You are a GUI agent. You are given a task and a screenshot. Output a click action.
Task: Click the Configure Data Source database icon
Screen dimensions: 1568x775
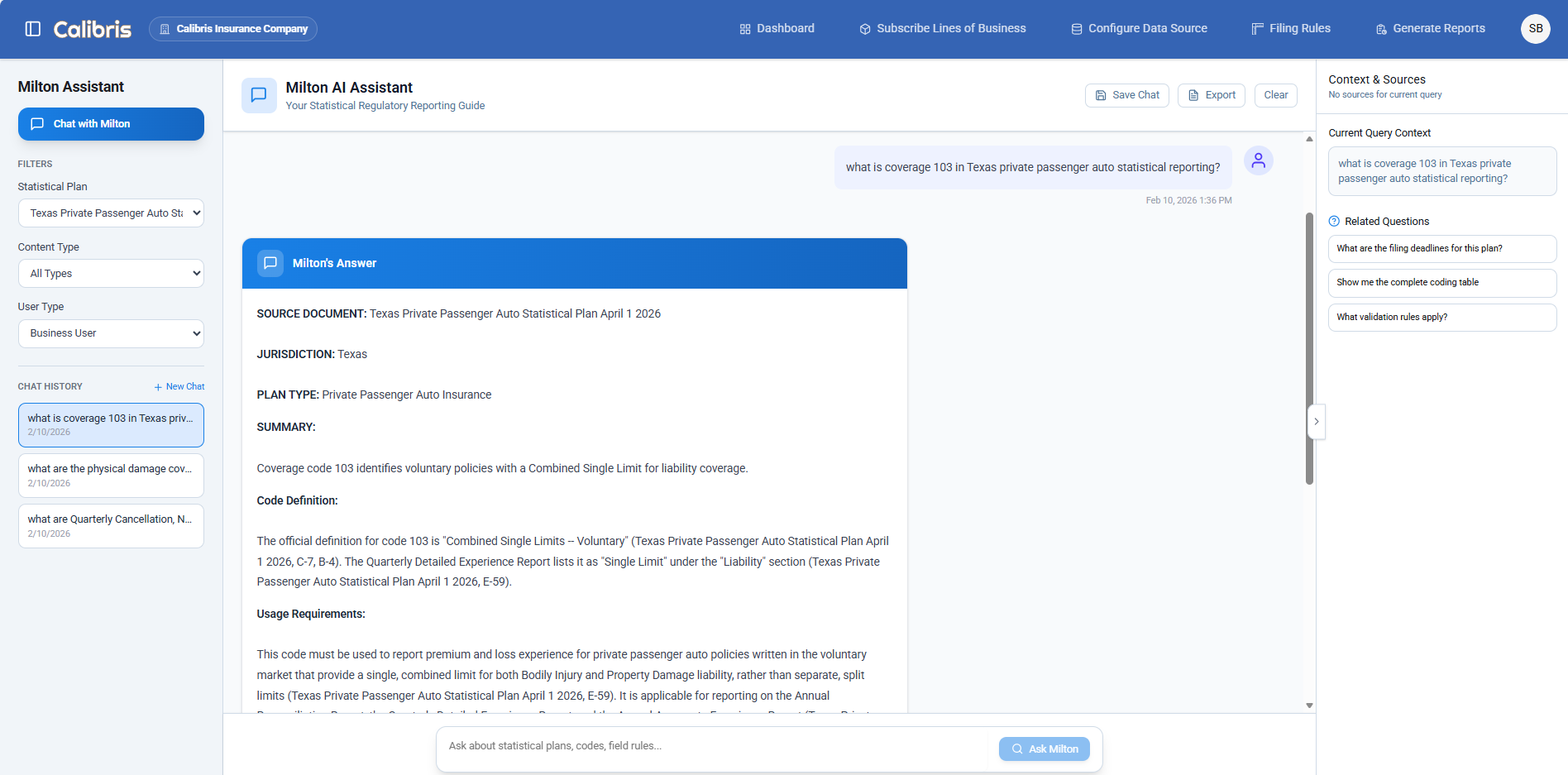click(1075, 28)
